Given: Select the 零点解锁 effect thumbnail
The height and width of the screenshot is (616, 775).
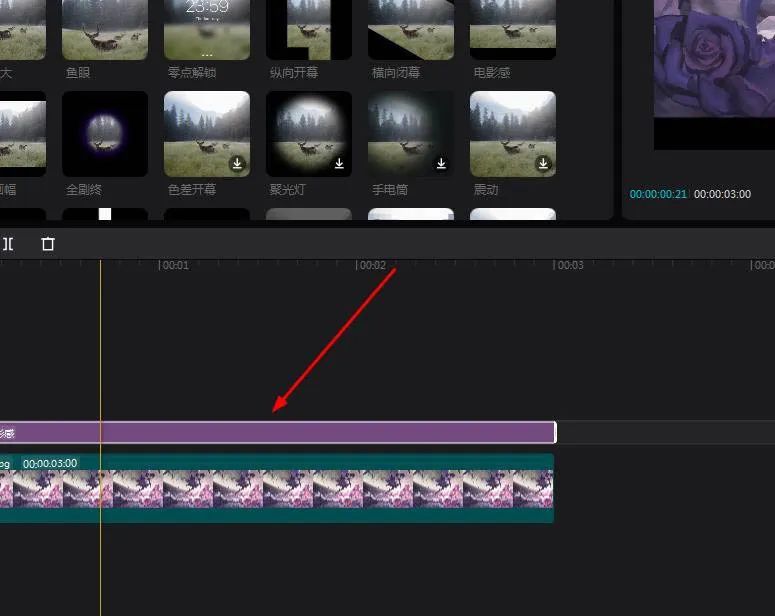Looking at the screenshot, I should tap(207, 30).
